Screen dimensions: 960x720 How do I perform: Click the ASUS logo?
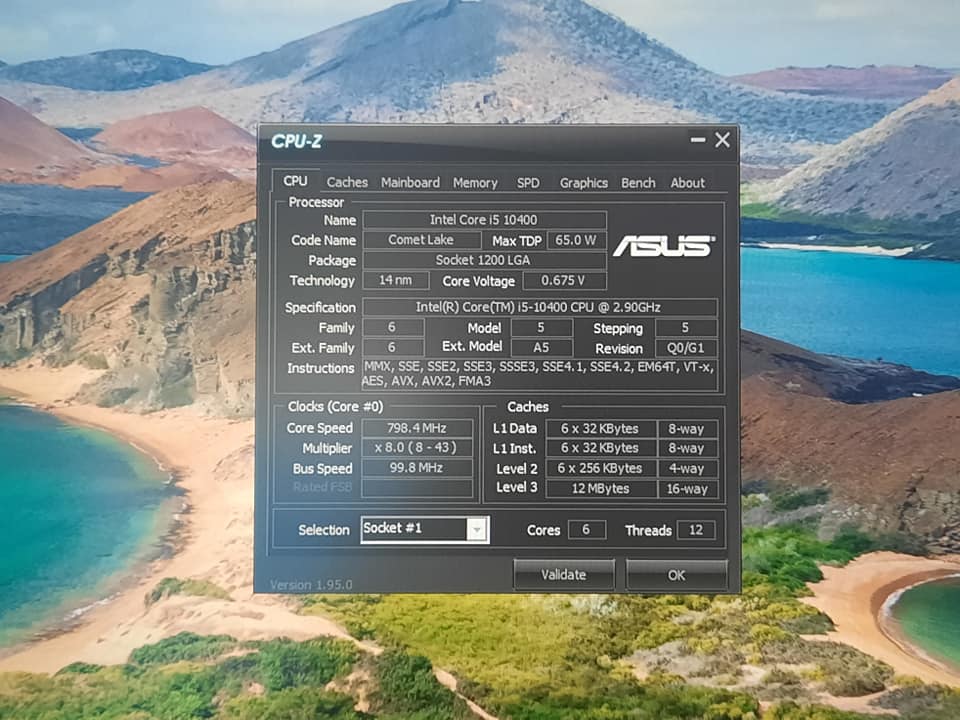click(x=664, y=246)
